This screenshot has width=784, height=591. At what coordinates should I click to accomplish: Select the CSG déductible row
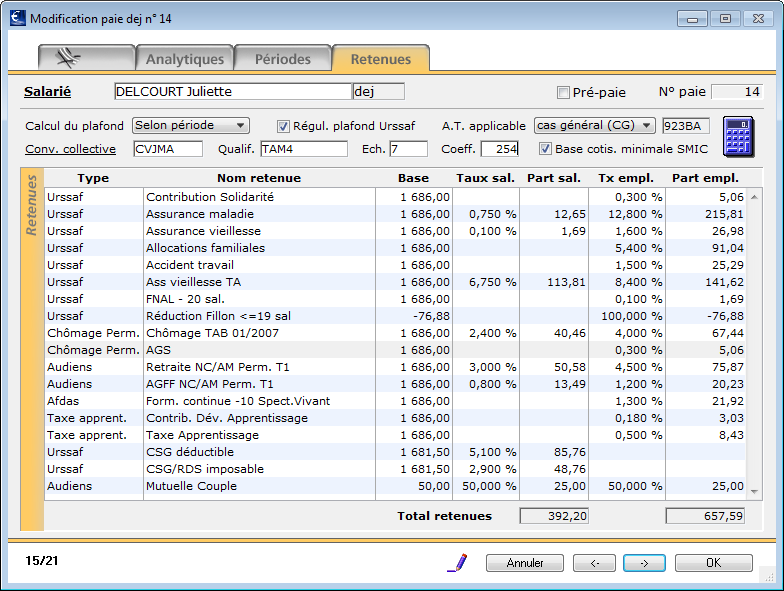[x=395, y=452]
